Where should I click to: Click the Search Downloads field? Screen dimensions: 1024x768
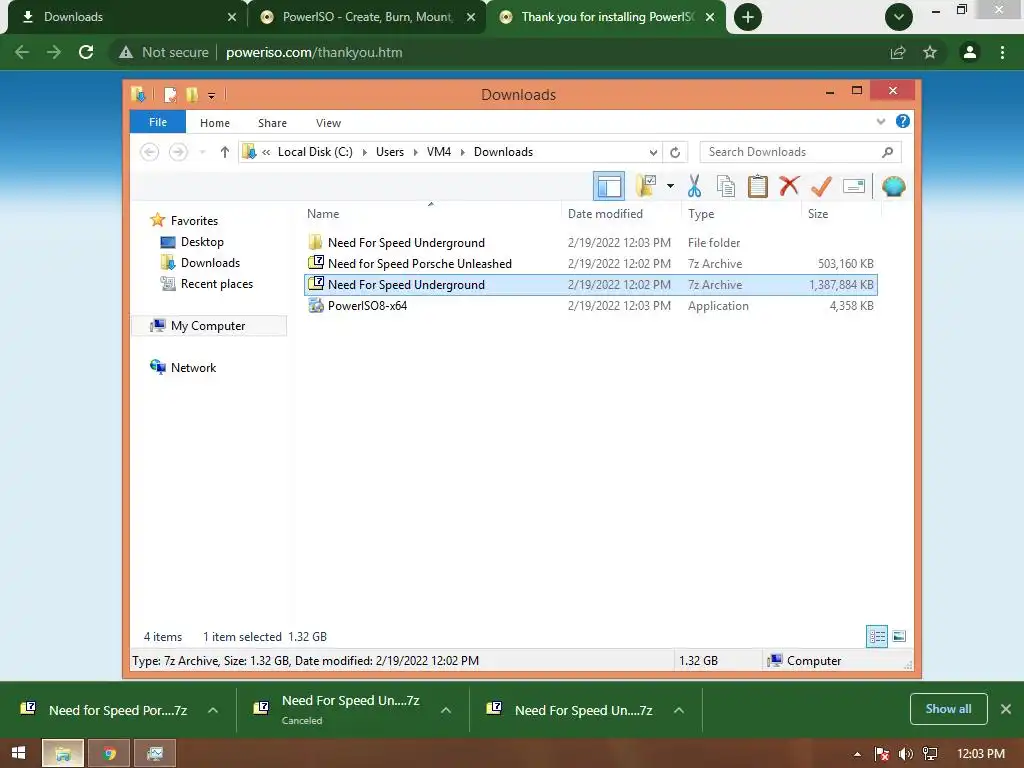pyautogui.click(x=800, y=152)
